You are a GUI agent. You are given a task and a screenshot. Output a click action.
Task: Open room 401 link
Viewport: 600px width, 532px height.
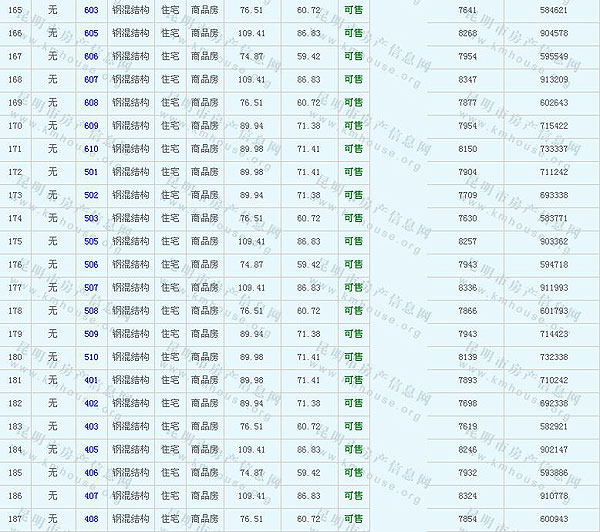pos(91,380)
